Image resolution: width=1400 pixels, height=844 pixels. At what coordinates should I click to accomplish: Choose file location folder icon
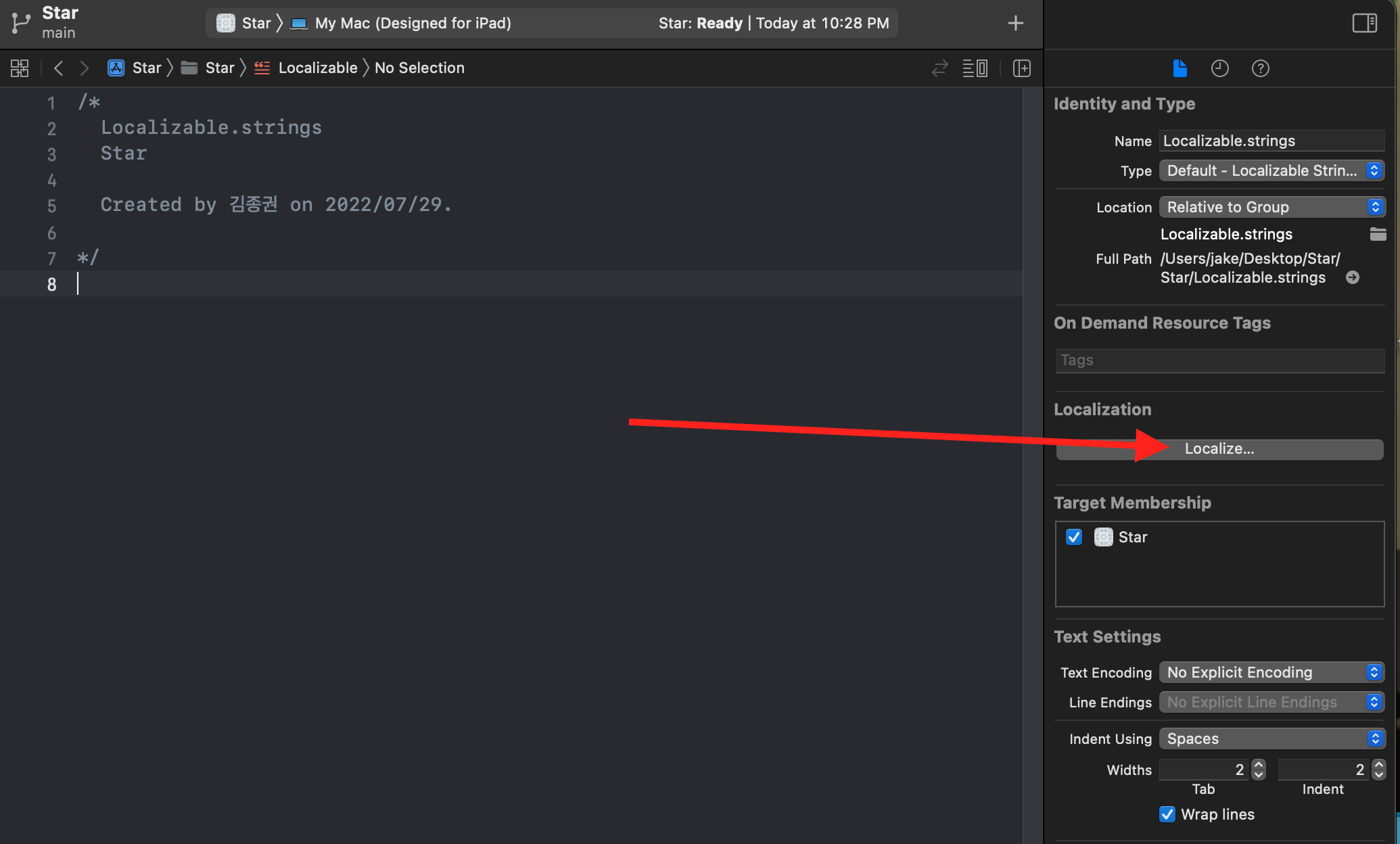coord(1378,234)
